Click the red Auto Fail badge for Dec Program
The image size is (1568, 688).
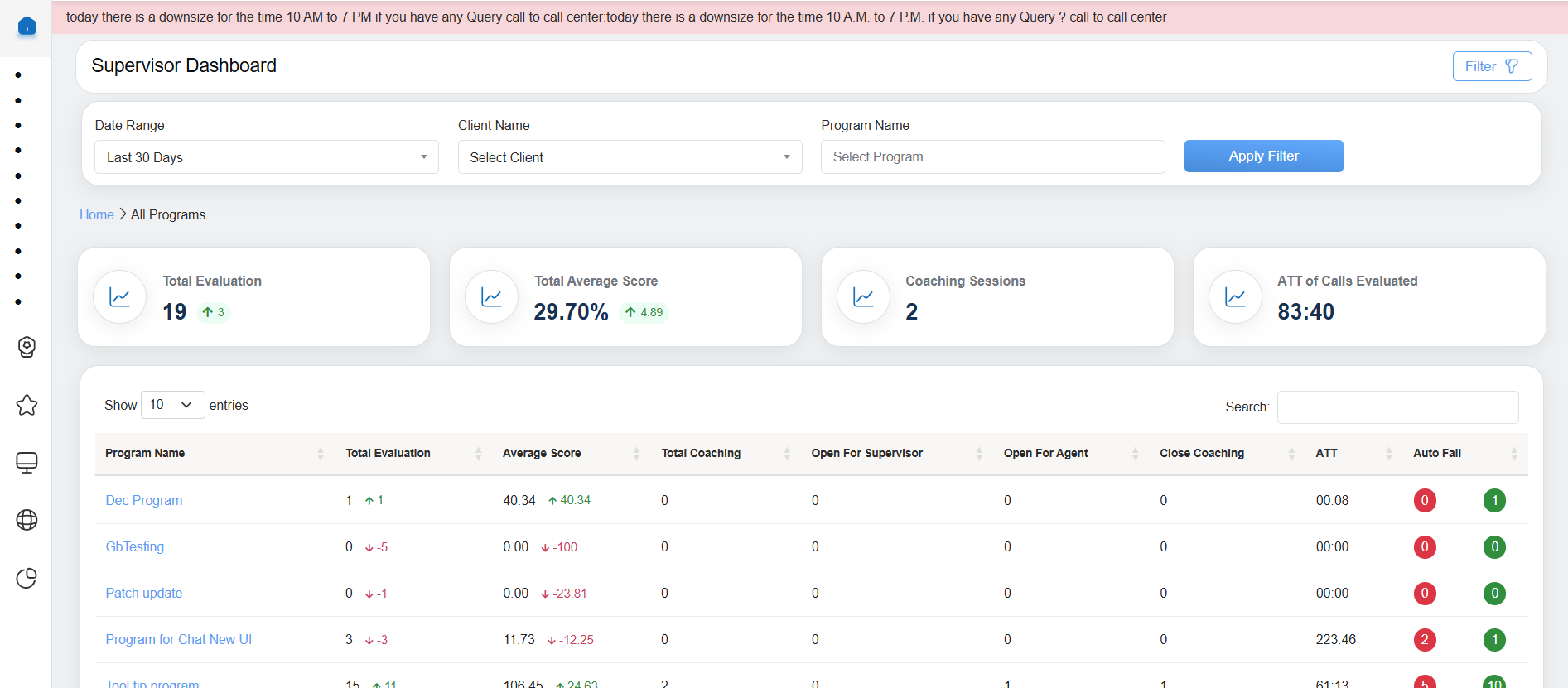click(1424, 501)
